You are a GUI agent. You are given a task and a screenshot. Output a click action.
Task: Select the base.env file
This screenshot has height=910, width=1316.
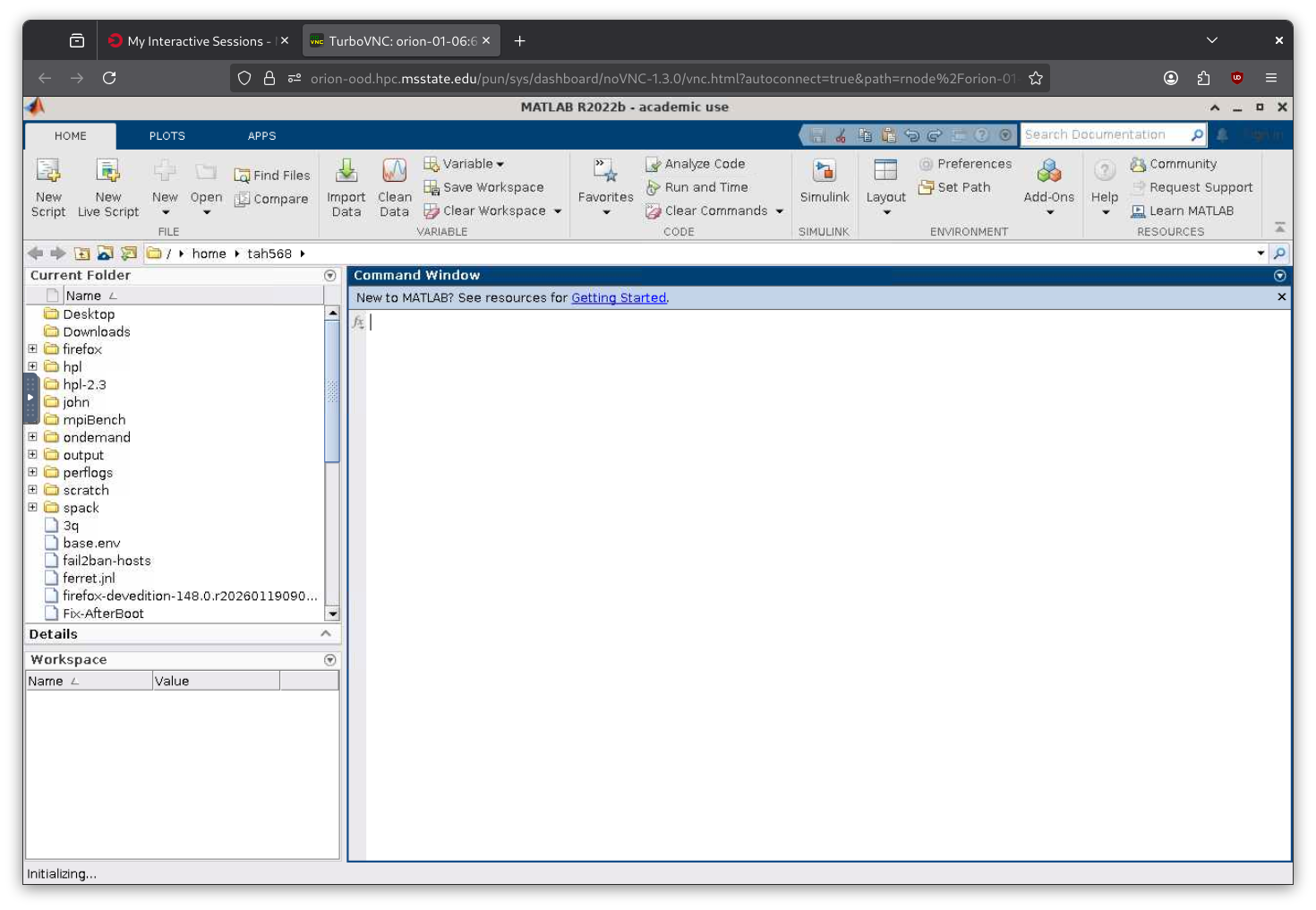pyautogui.click(x=91, y=543)
